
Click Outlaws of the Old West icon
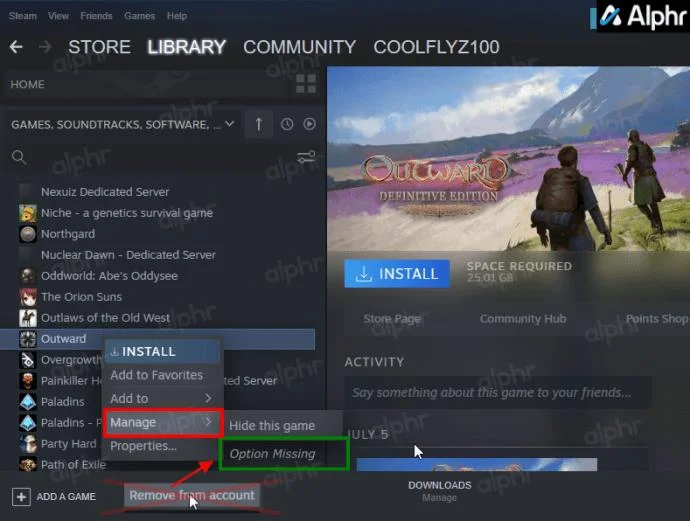28,318
